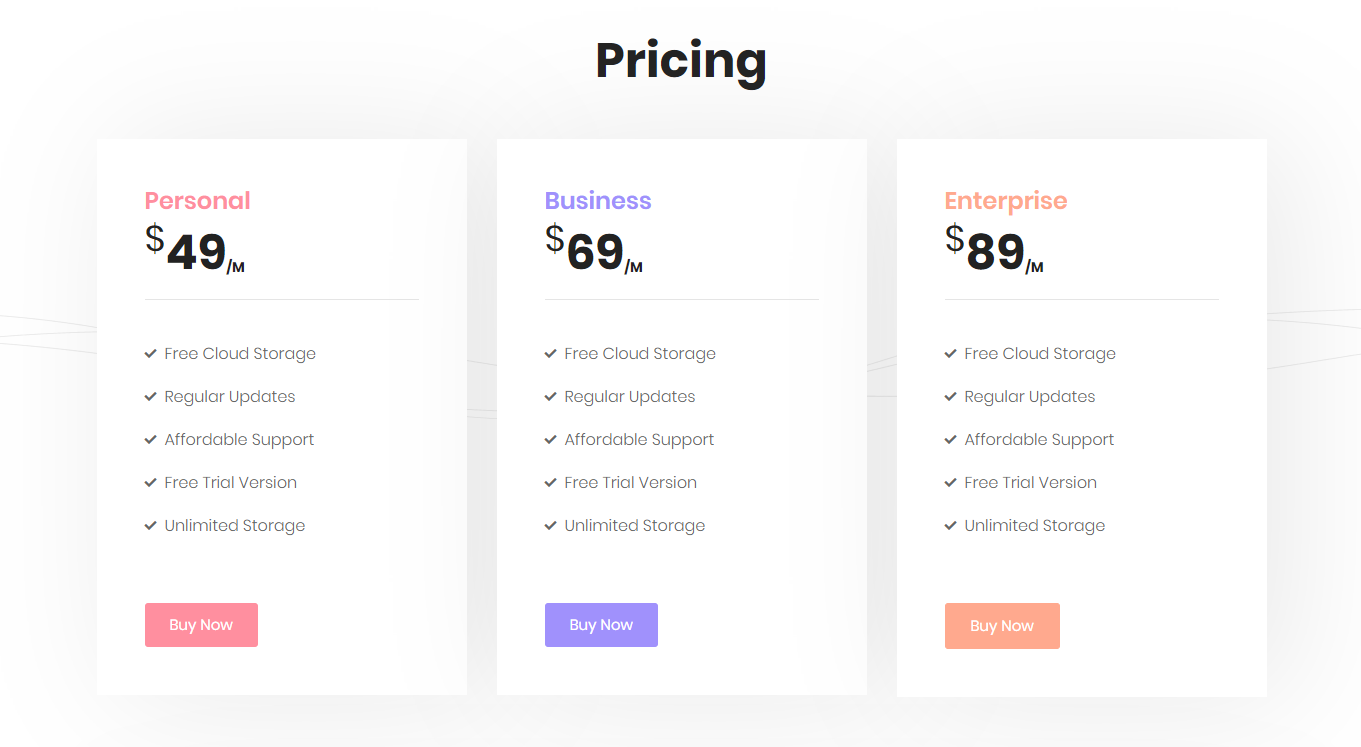The width and height of the screenshot is (1361, 747).
Task: Select the purple Business plan heading
Action: [598, 201]
